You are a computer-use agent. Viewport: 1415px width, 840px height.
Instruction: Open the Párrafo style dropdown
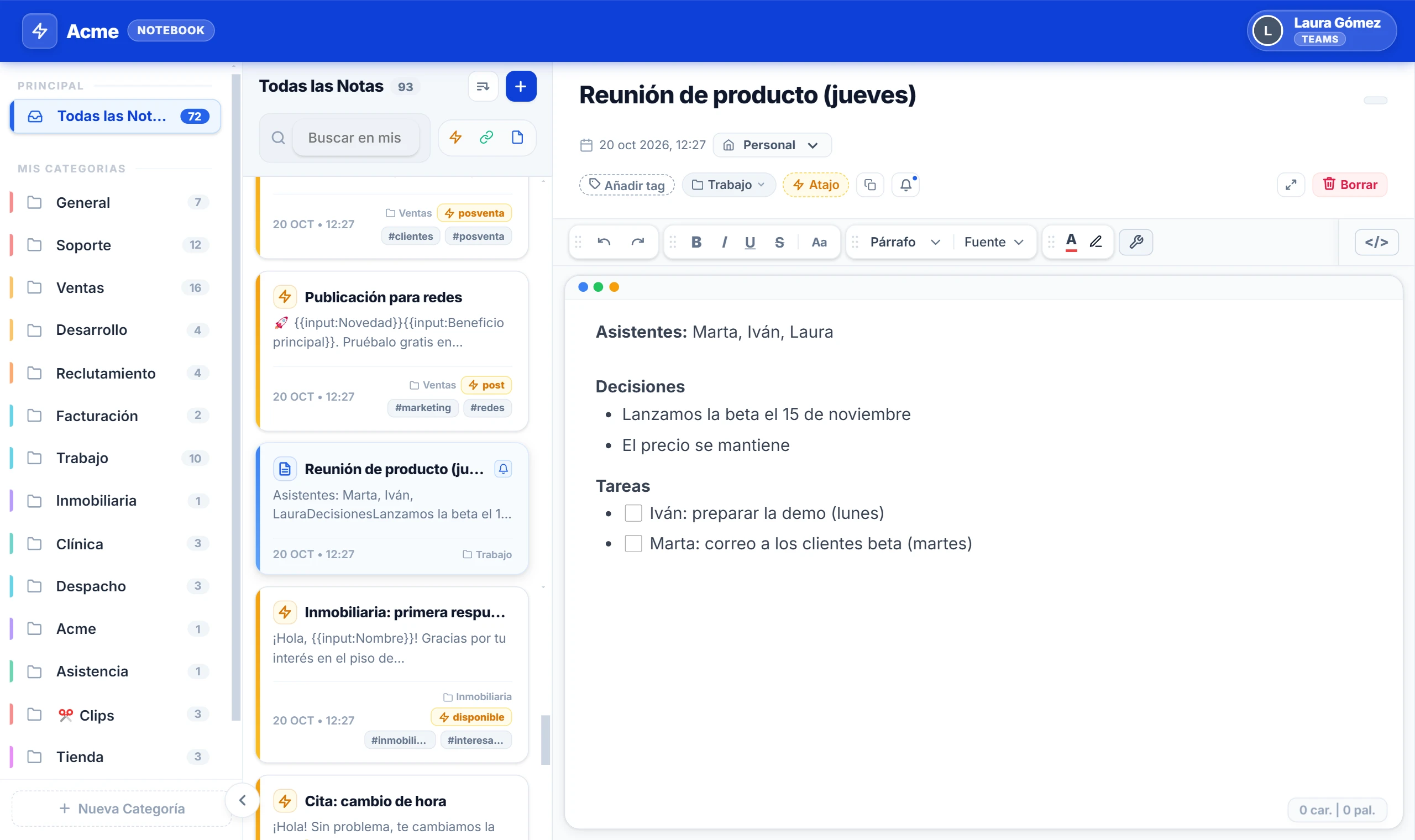click(905, 242)
